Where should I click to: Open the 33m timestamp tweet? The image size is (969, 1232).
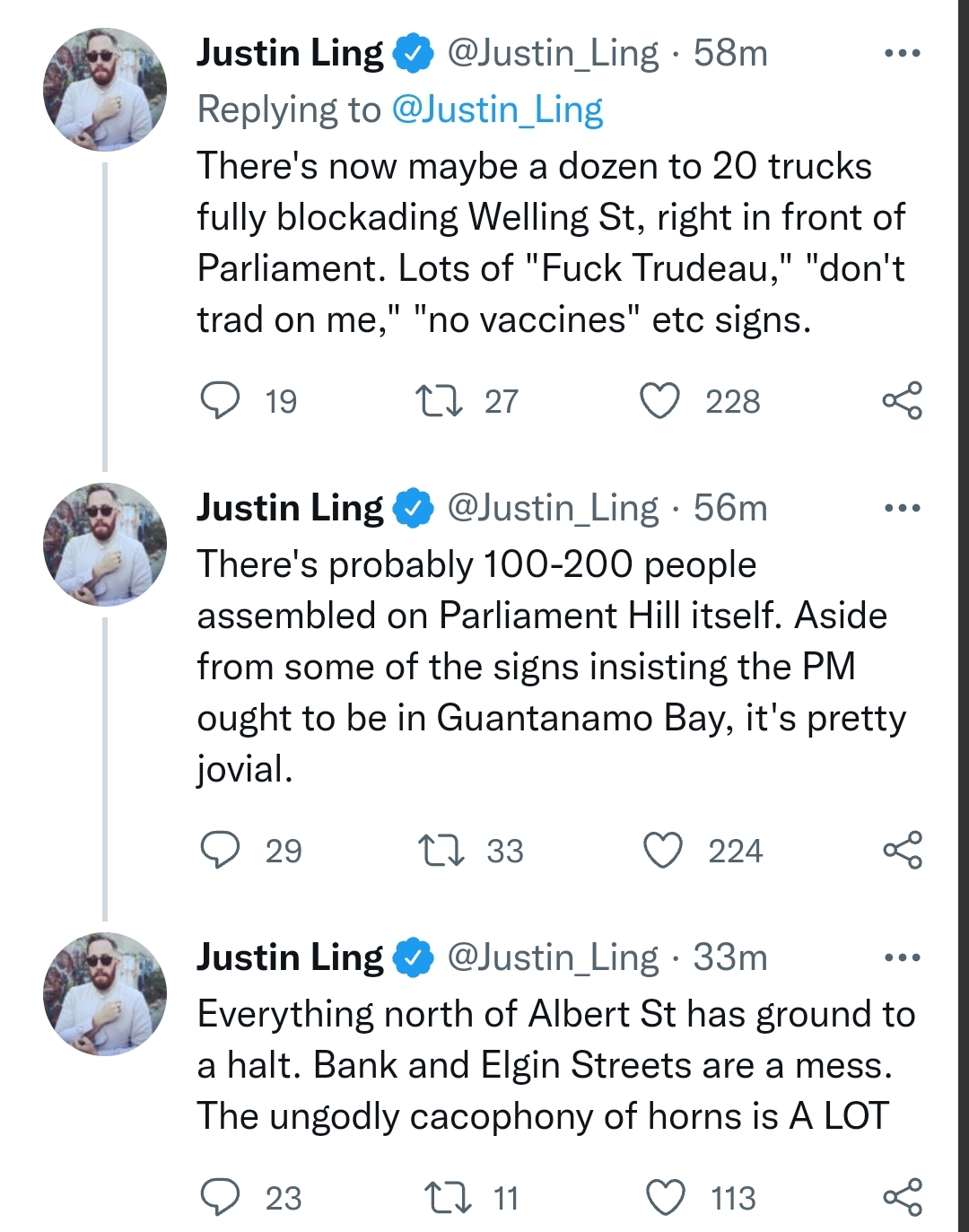coord(730,957)
